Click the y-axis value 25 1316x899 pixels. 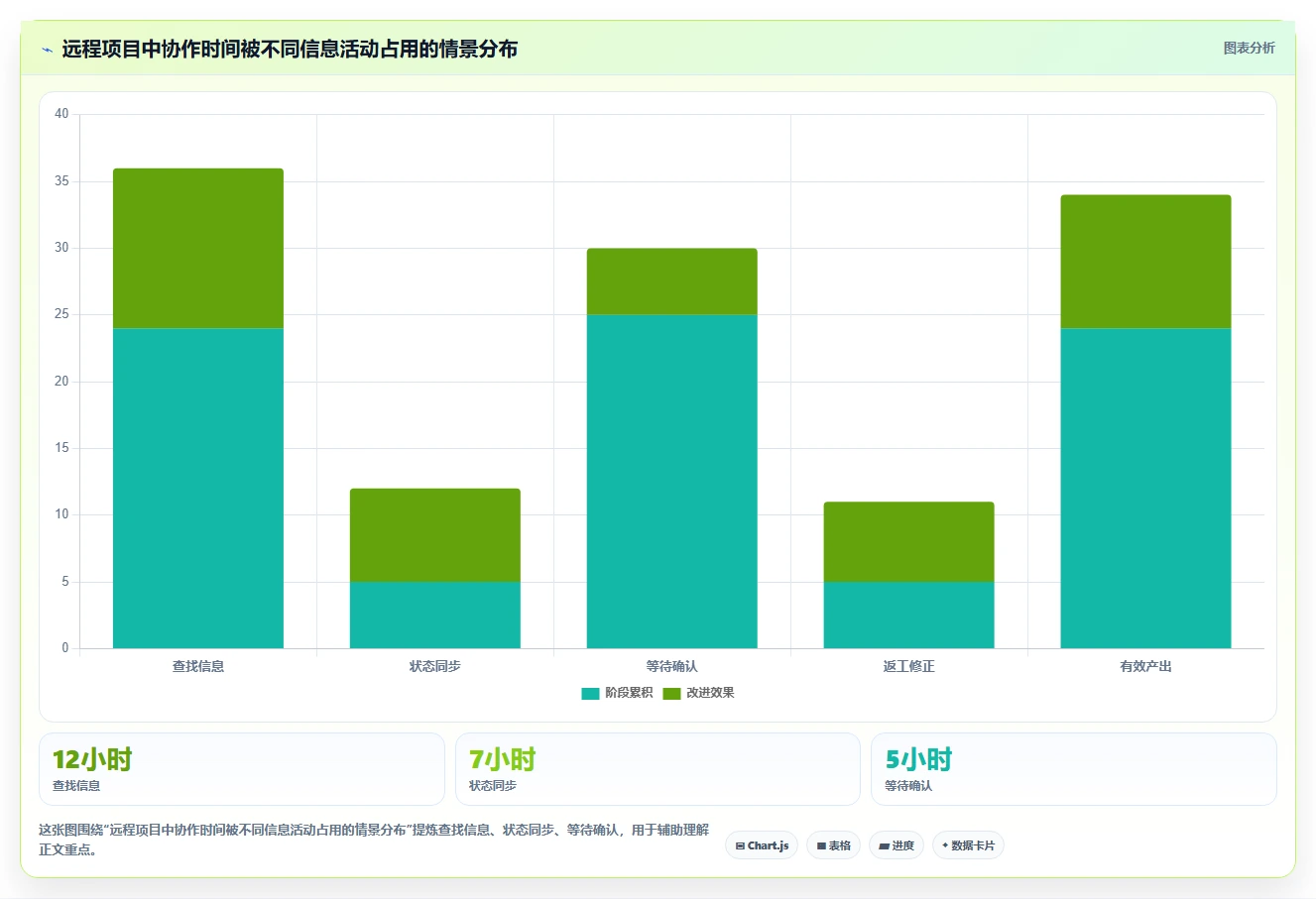click(x=61, y=314)
